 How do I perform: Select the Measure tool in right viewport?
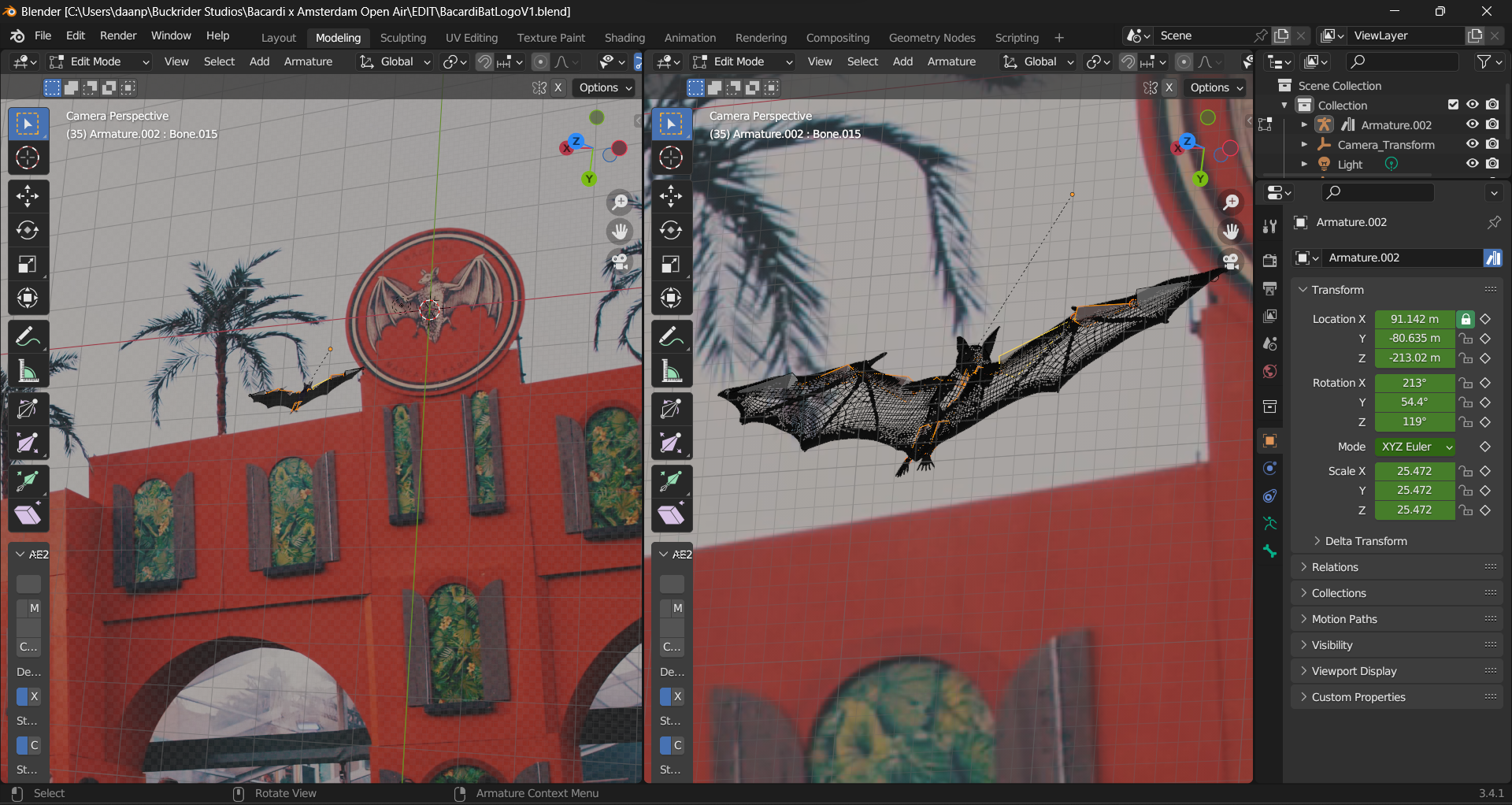click(671, 371)
